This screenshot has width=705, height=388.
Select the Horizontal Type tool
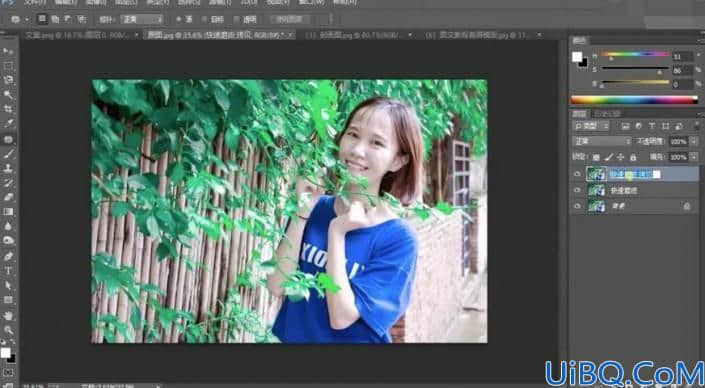pos(8,271)
